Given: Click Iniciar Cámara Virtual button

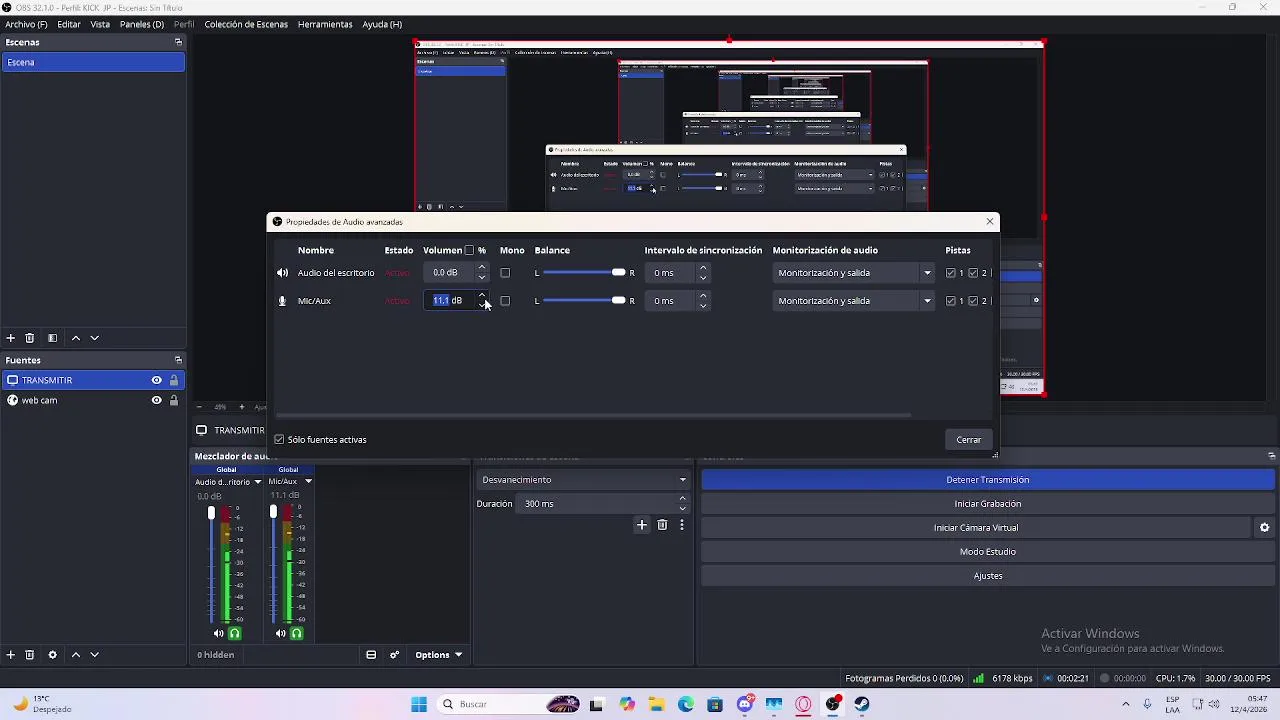Looking at the screenshot, I should click(x=976, y=528).
